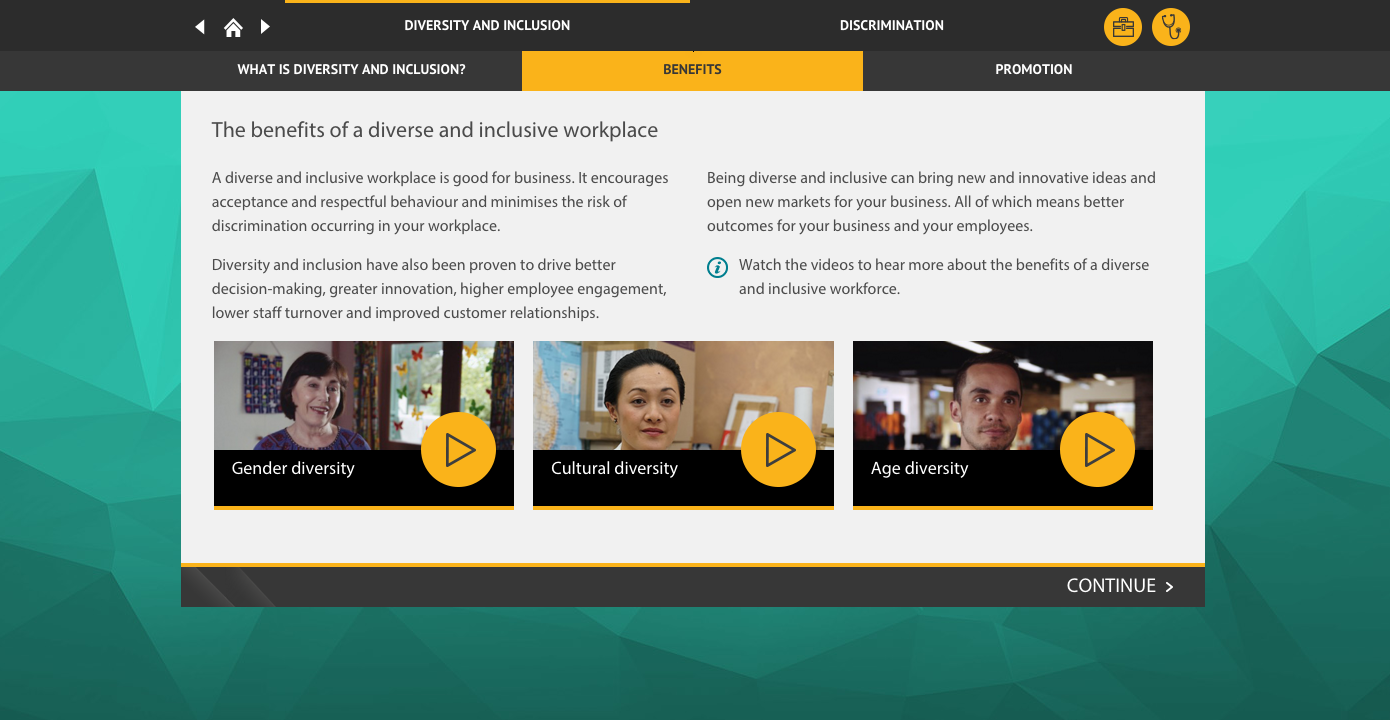Open 'What is diversity and inclusion?' tab
The image size is (1390, 720).
coord(351,70)
